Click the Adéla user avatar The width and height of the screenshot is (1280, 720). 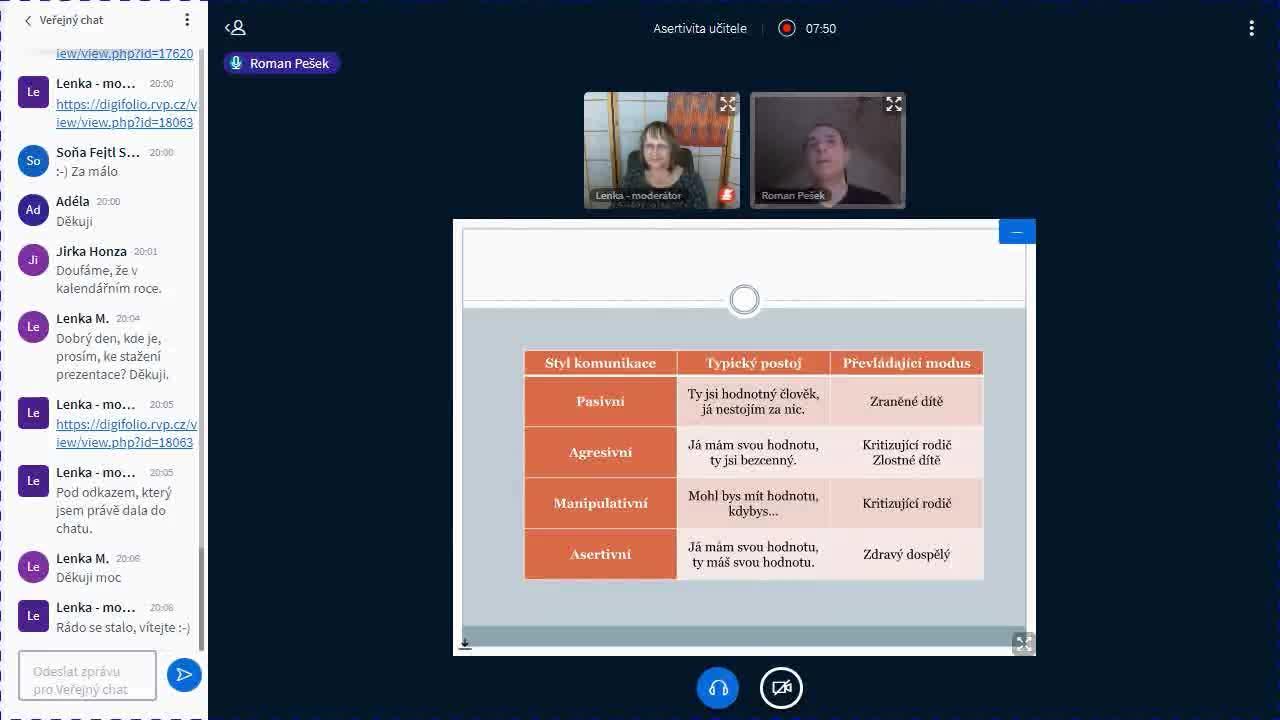[33, 210]
